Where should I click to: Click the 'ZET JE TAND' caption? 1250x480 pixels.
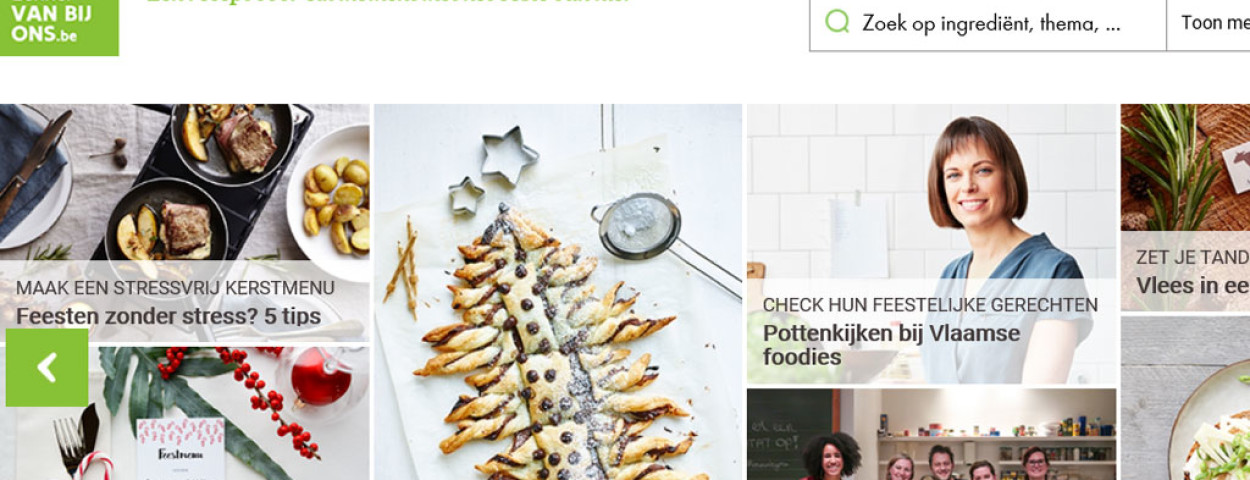point(1192,257)
